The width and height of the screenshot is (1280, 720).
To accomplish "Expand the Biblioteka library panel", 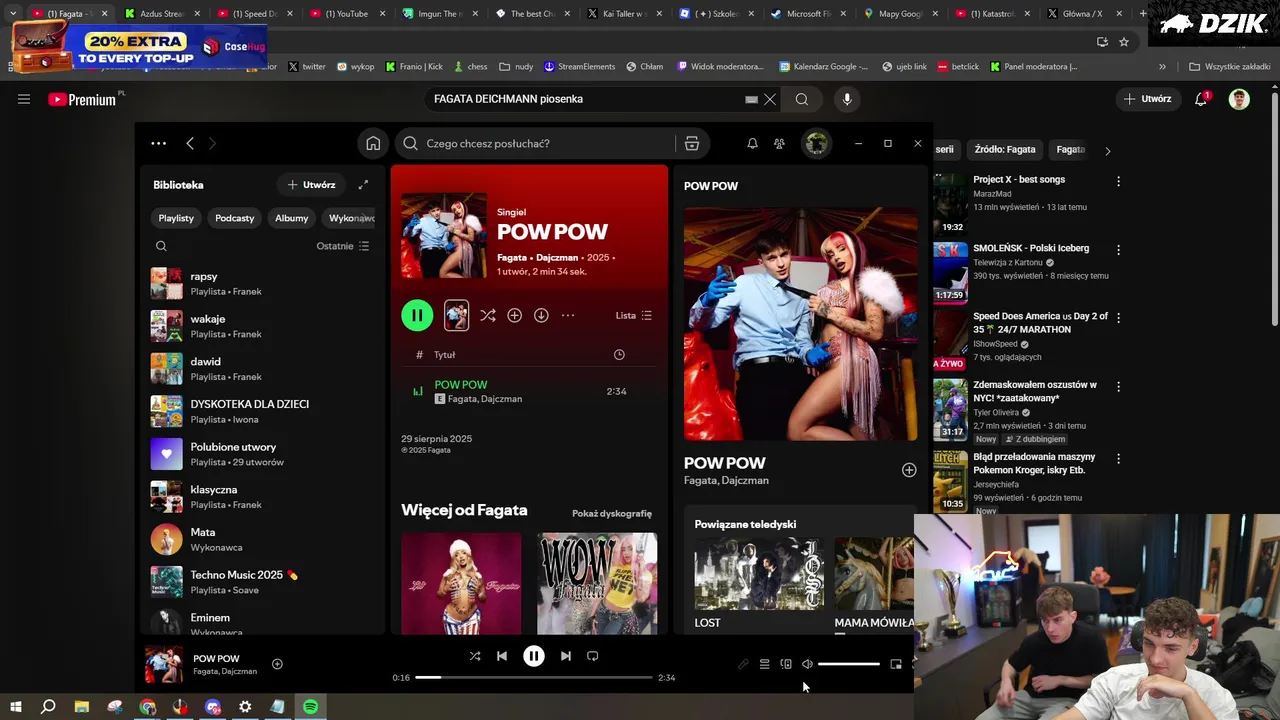I will (x=363, y=184).
